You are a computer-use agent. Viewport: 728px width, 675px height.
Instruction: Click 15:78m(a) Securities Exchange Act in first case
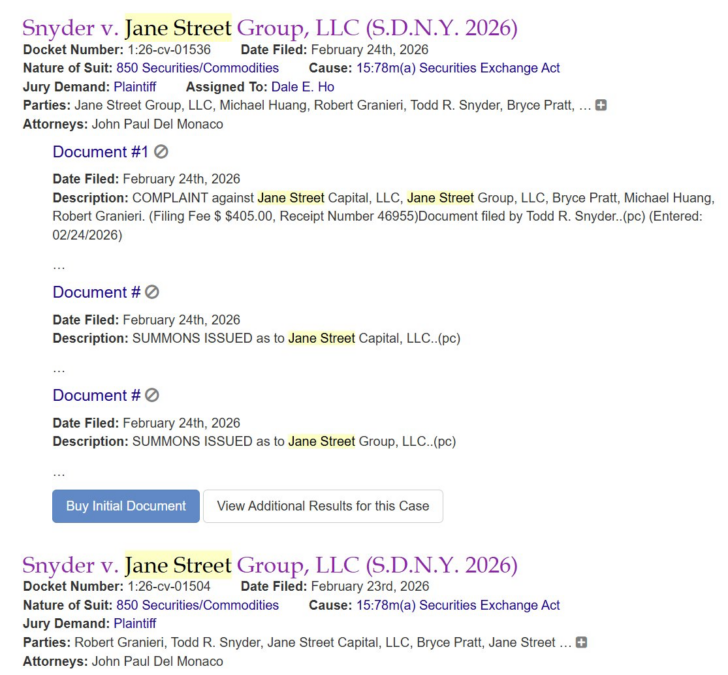pyautogui.click(x=458, y=68)
